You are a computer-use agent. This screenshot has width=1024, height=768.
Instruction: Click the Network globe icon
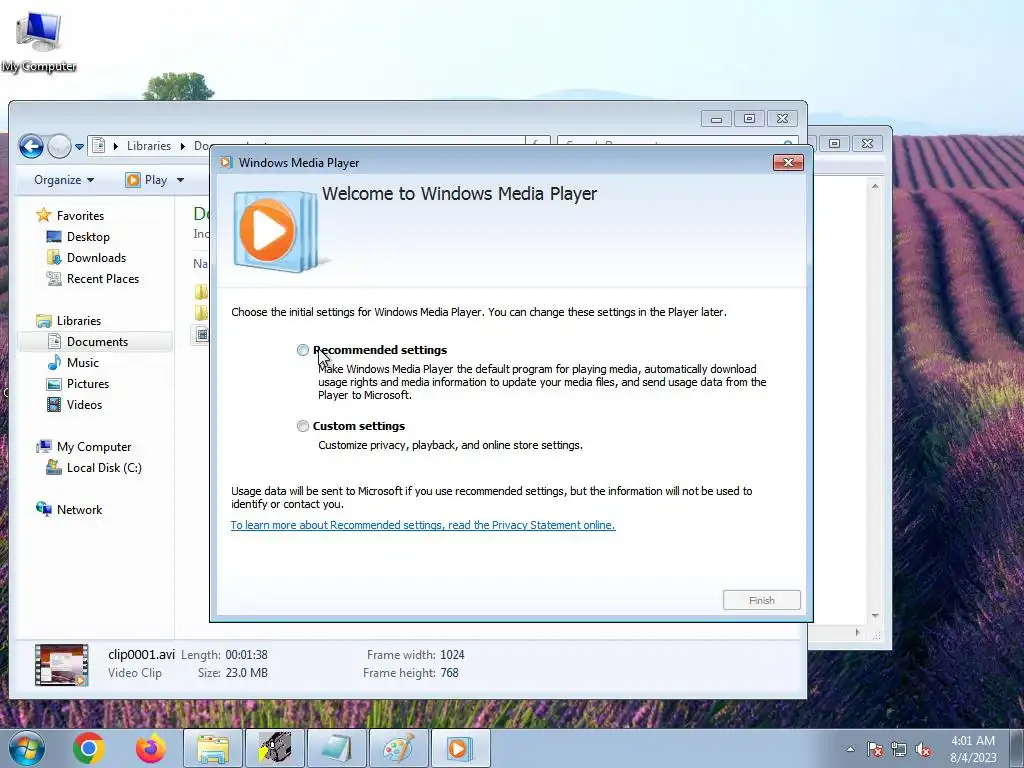point(44,509)
